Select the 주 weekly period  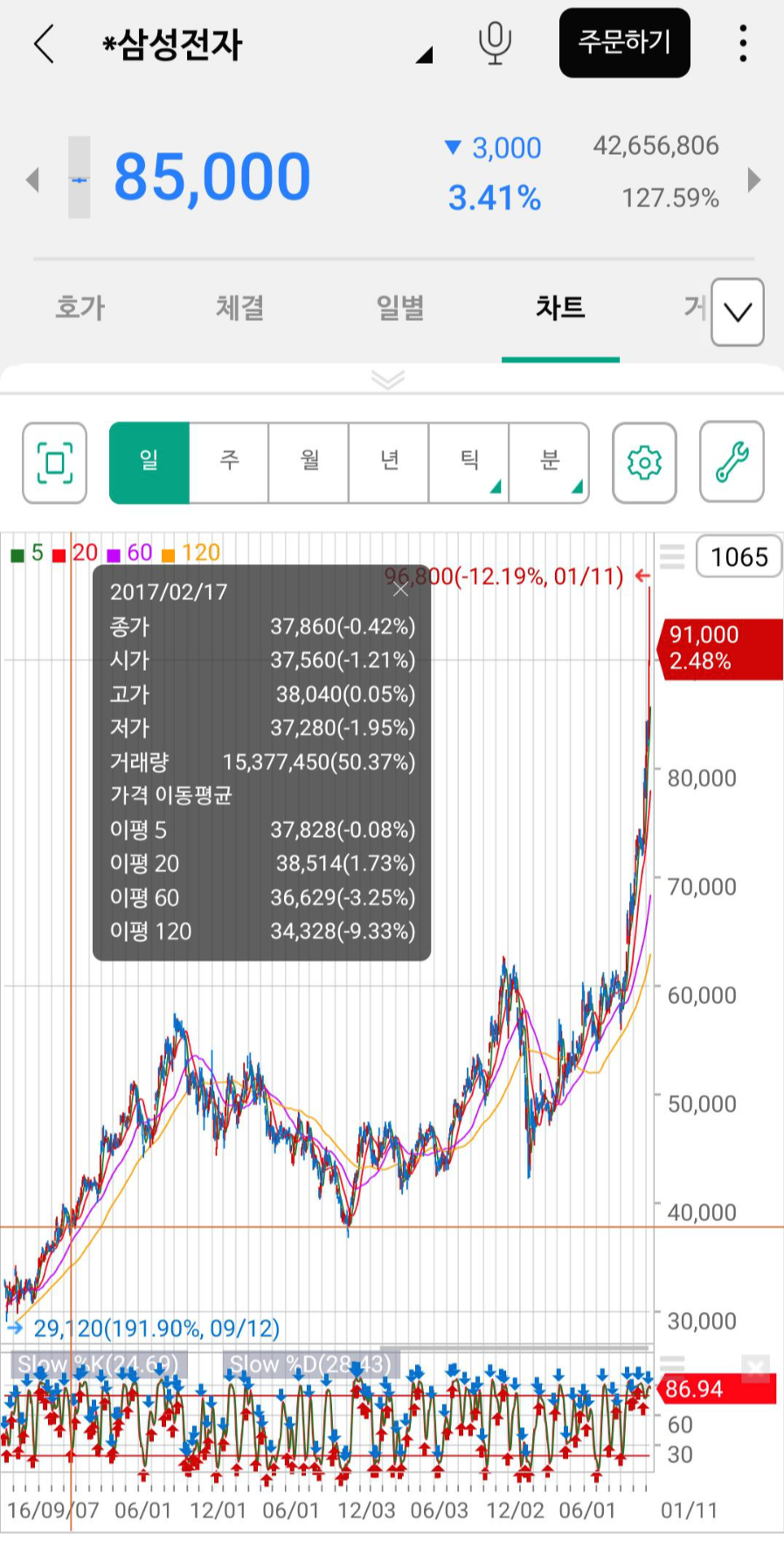[x=229, y=463]
